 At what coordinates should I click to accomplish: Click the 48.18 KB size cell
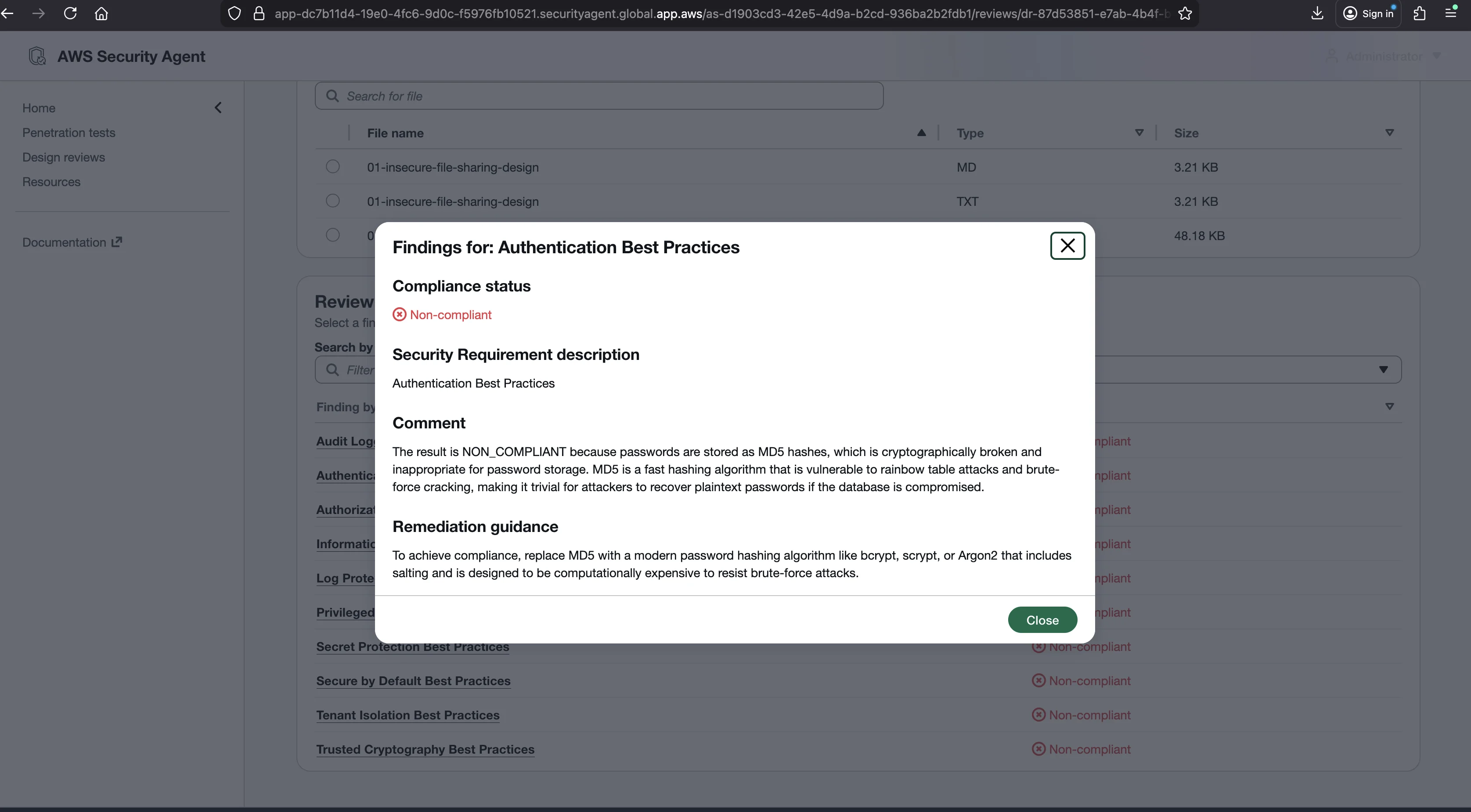click(x=1199, y=236)
